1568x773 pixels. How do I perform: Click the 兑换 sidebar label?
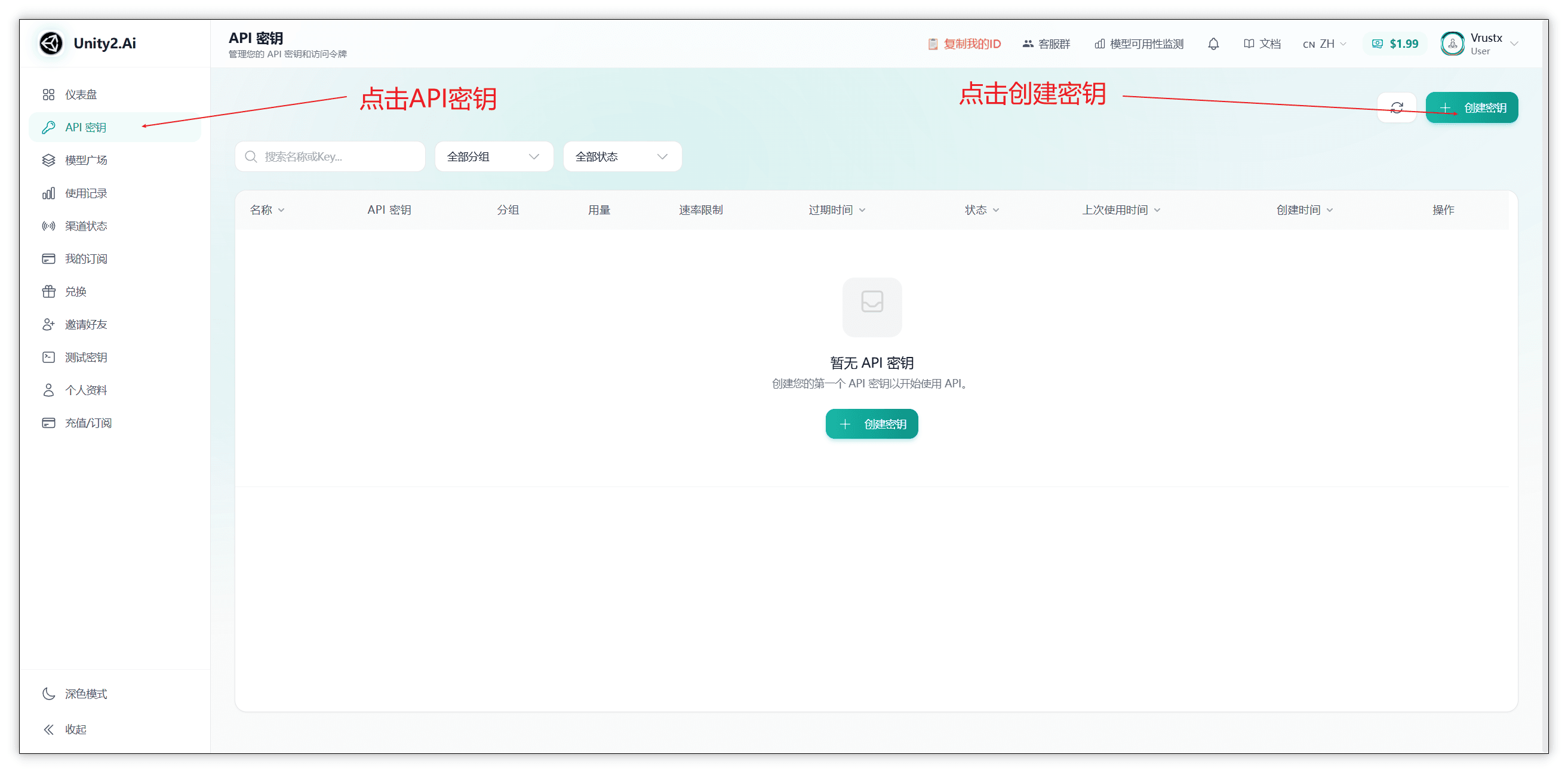click(75, 291)
